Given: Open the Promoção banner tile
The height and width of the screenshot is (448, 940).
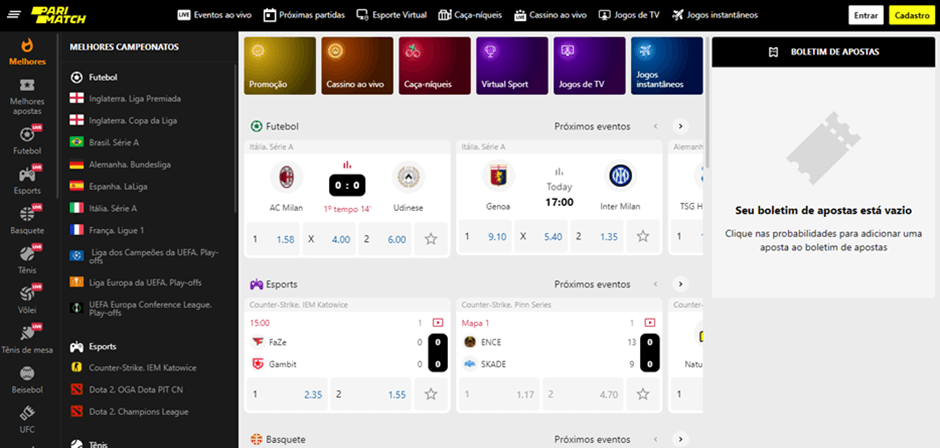Looking at the screenshot, I should 279,66.
